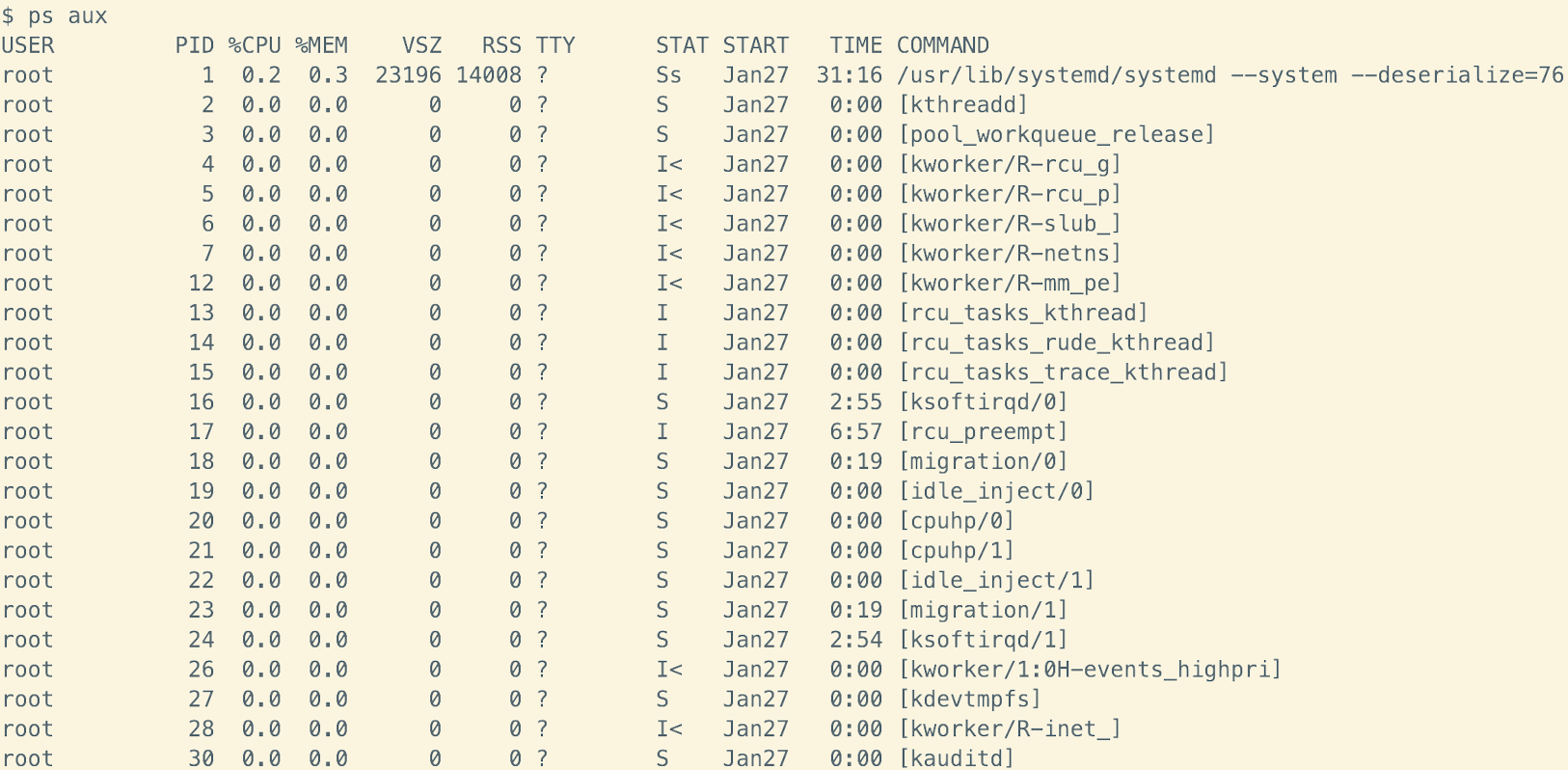Viewport: 1568px width, 770px height.
Task: Click the /usr/lib/systemd/systemd command path
Action: click(1056, 75)
